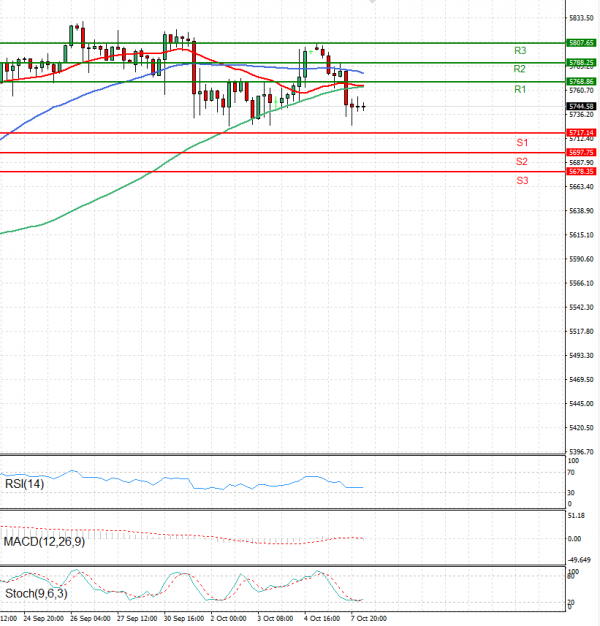
Task: Click the 5615.10 price axis value
Action: click(581, 235)
